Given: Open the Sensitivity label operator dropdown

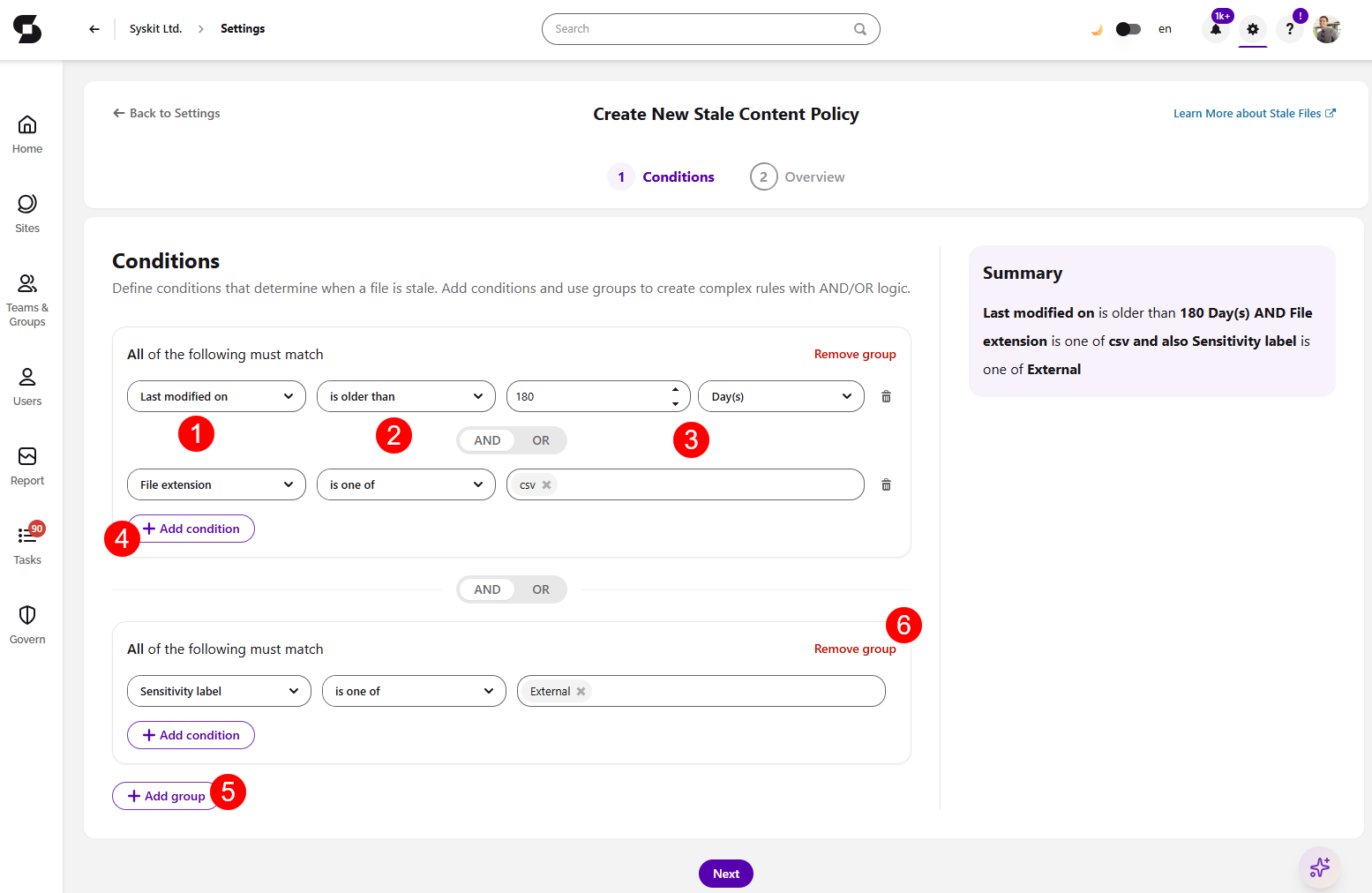Looking at the screenshot, I should point(414,691).
